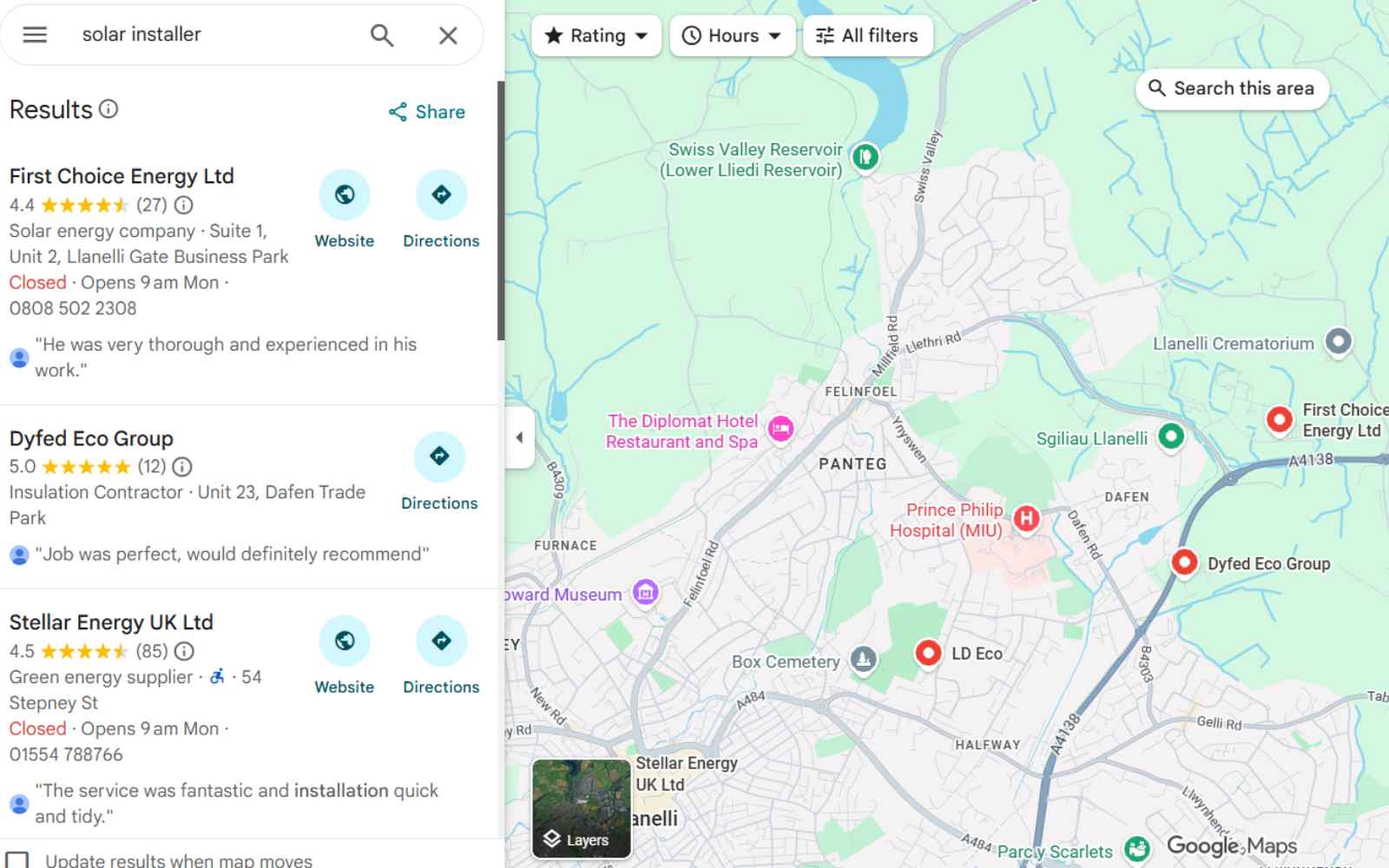Select the Dyfed Eco Group map pin
The image size is (1389, 868).
pyautogui.click(x=1184, y=562)
